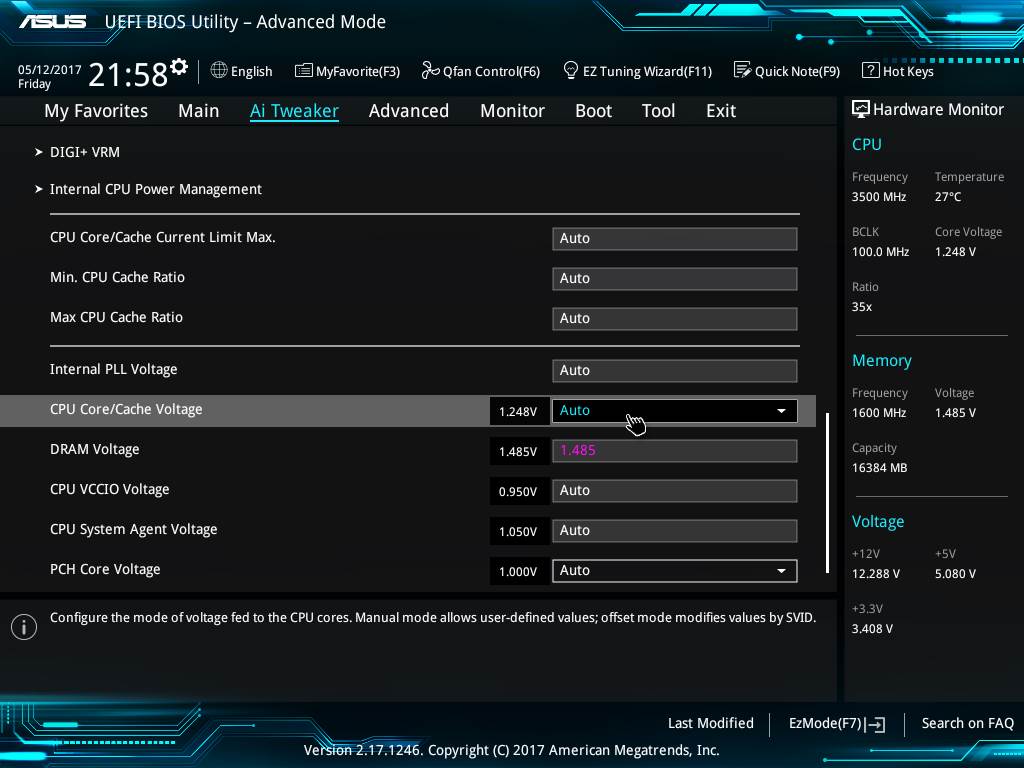The width and height of the screenshot is (1024, 768).
Task: Click the settings list scrollbar
Action: [827, 493]
